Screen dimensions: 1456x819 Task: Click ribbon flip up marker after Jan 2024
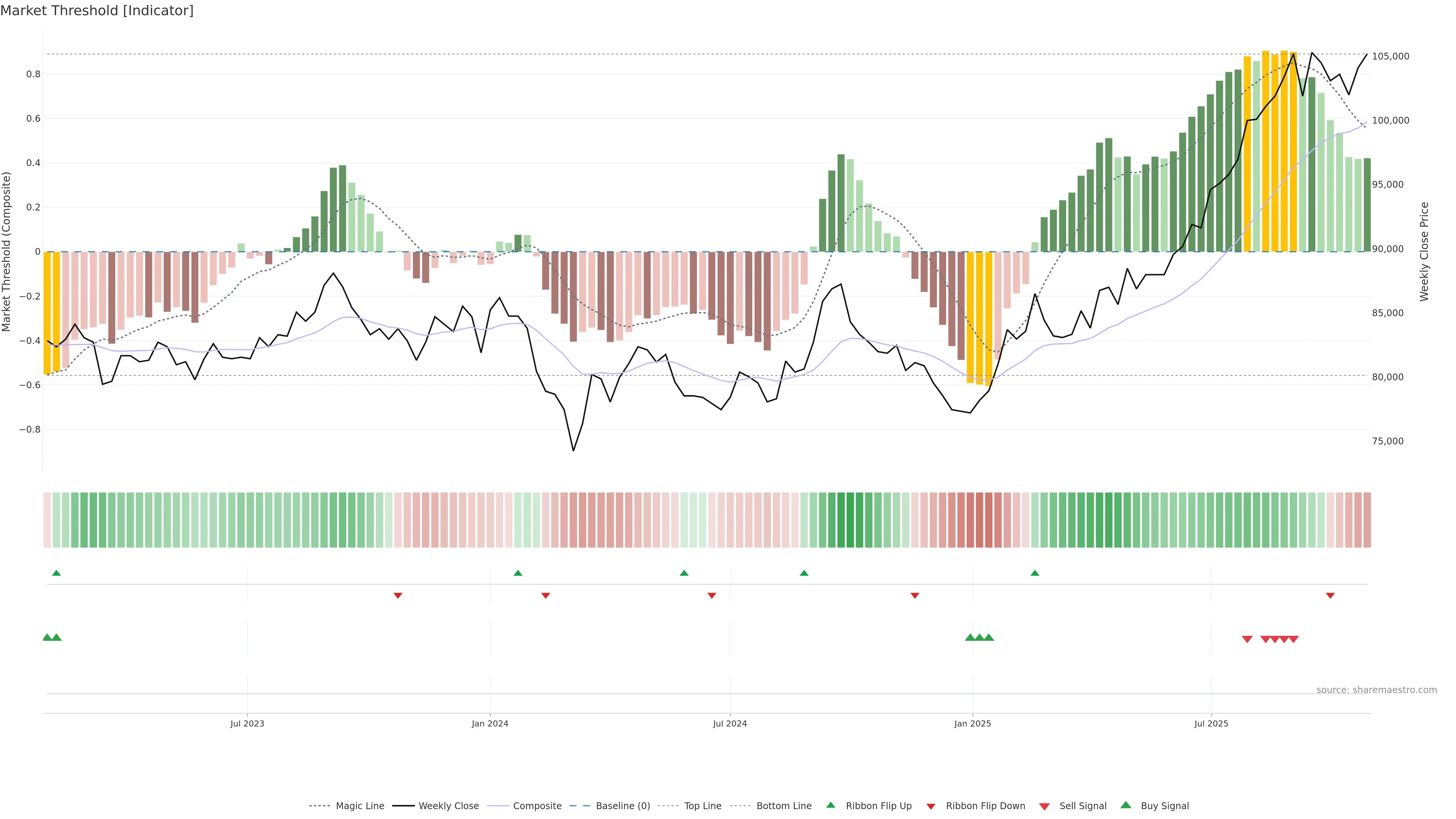click(x=518, y=573)
